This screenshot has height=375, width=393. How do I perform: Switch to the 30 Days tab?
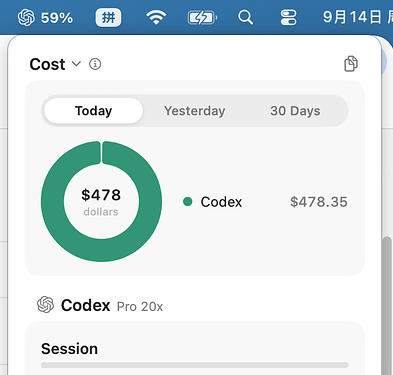[295, 111]
